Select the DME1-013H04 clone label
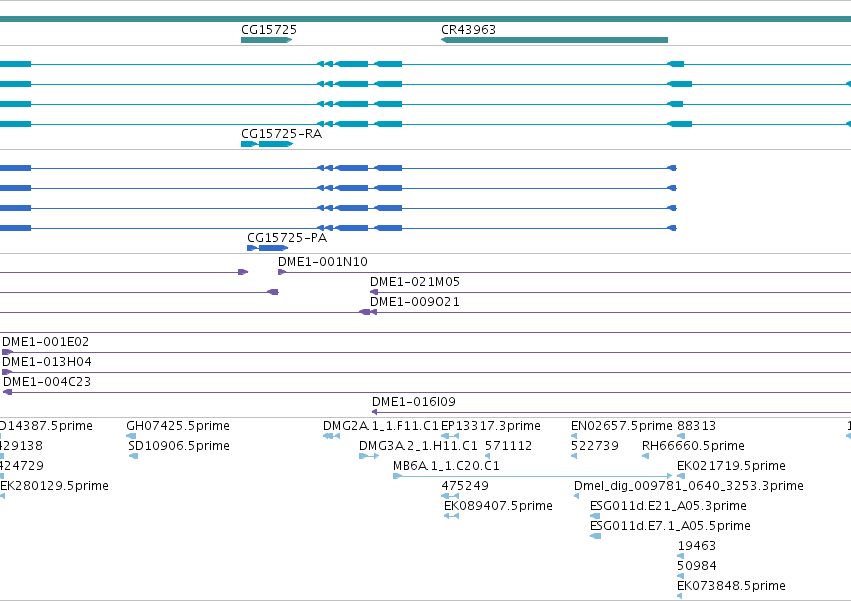The width and height of the screenshot is (851, 601). [47, 362]
